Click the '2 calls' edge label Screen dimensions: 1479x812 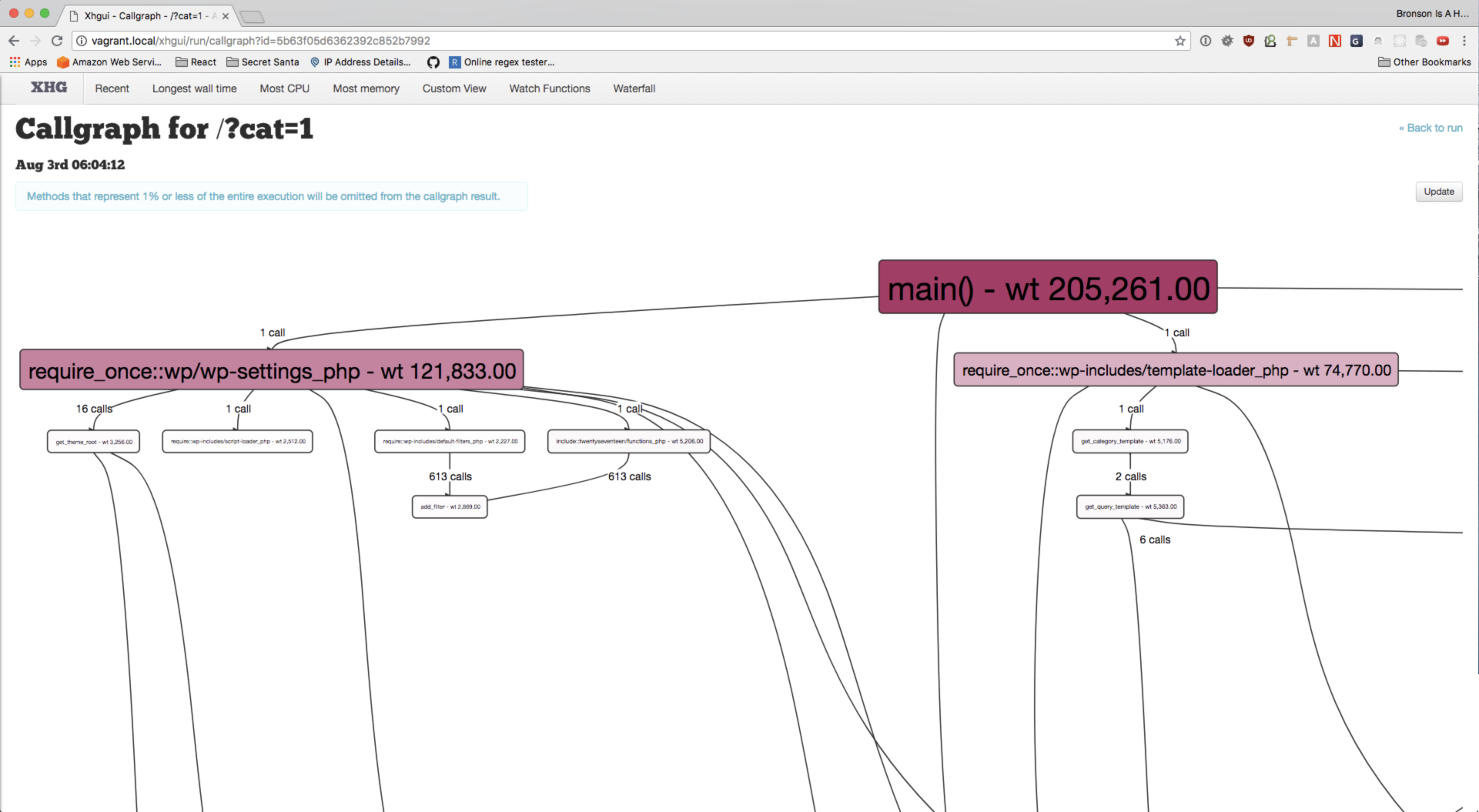click(x=1131, y=476)
